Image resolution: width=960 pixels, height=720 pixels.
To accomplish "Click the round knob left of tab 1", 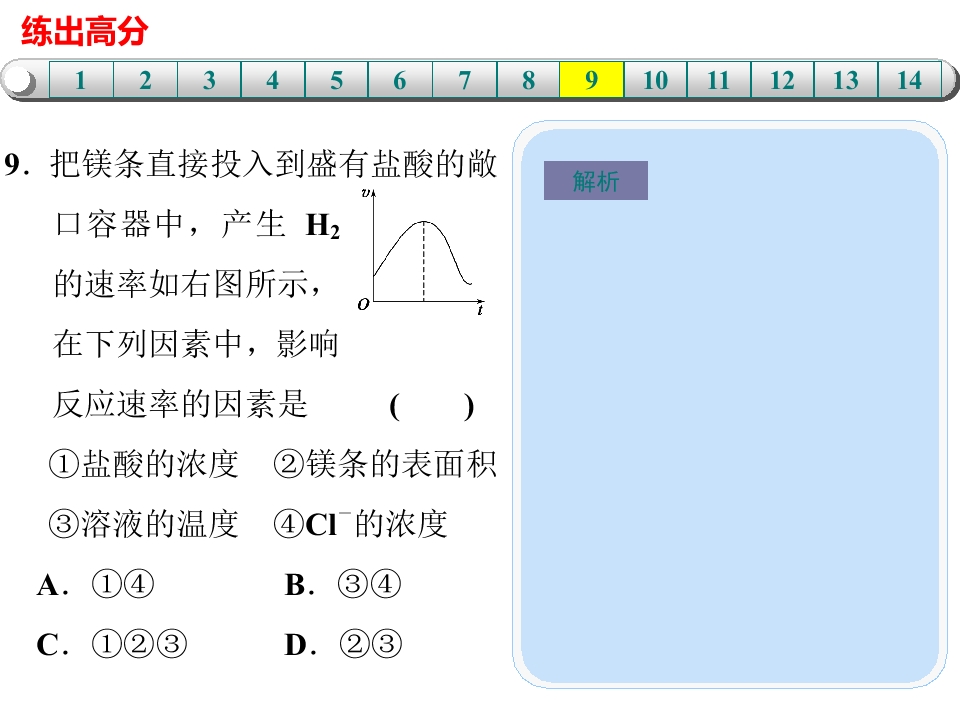I will (21, 80).
